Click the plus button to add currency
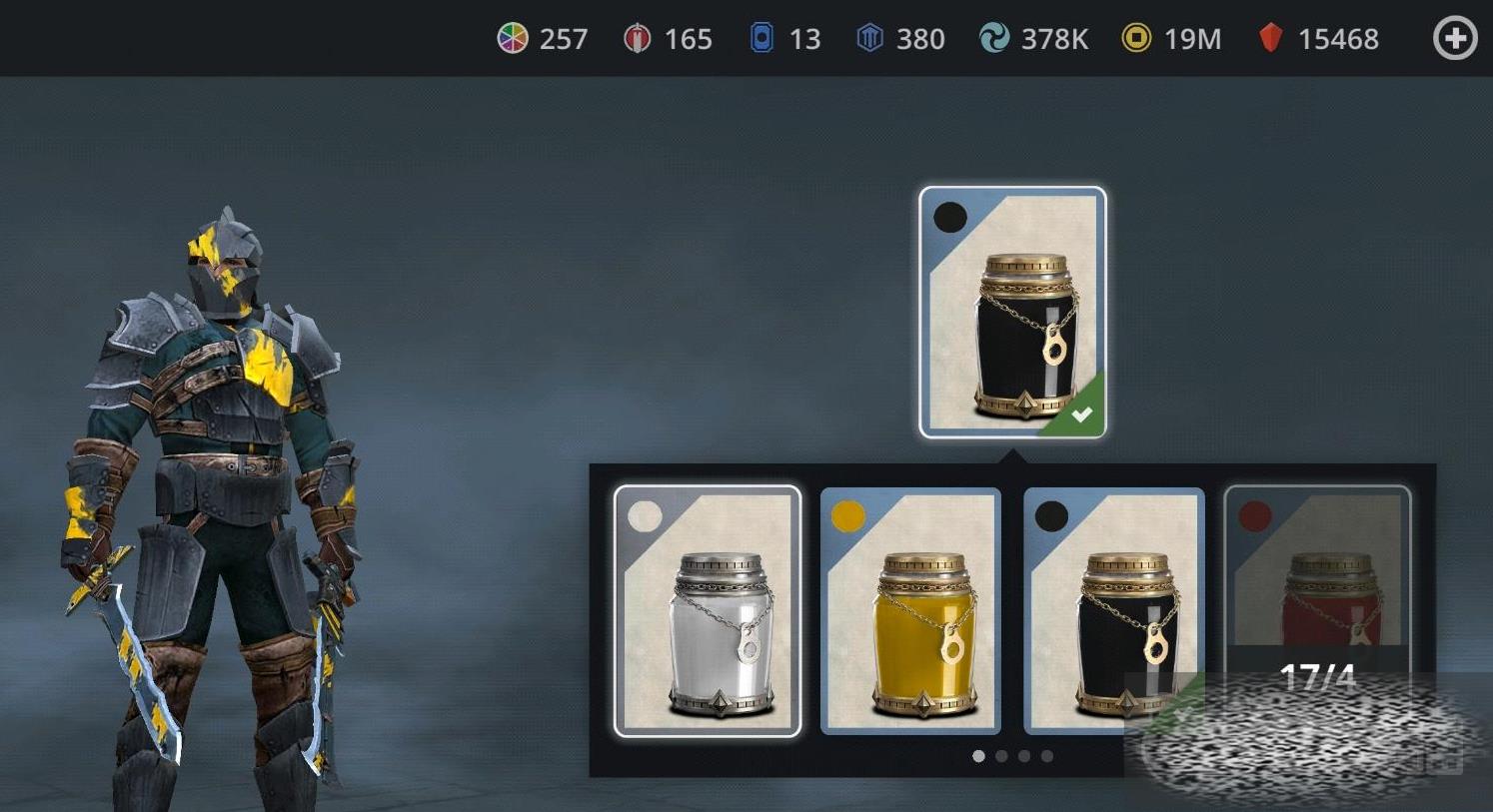 tap(1455, 39)
